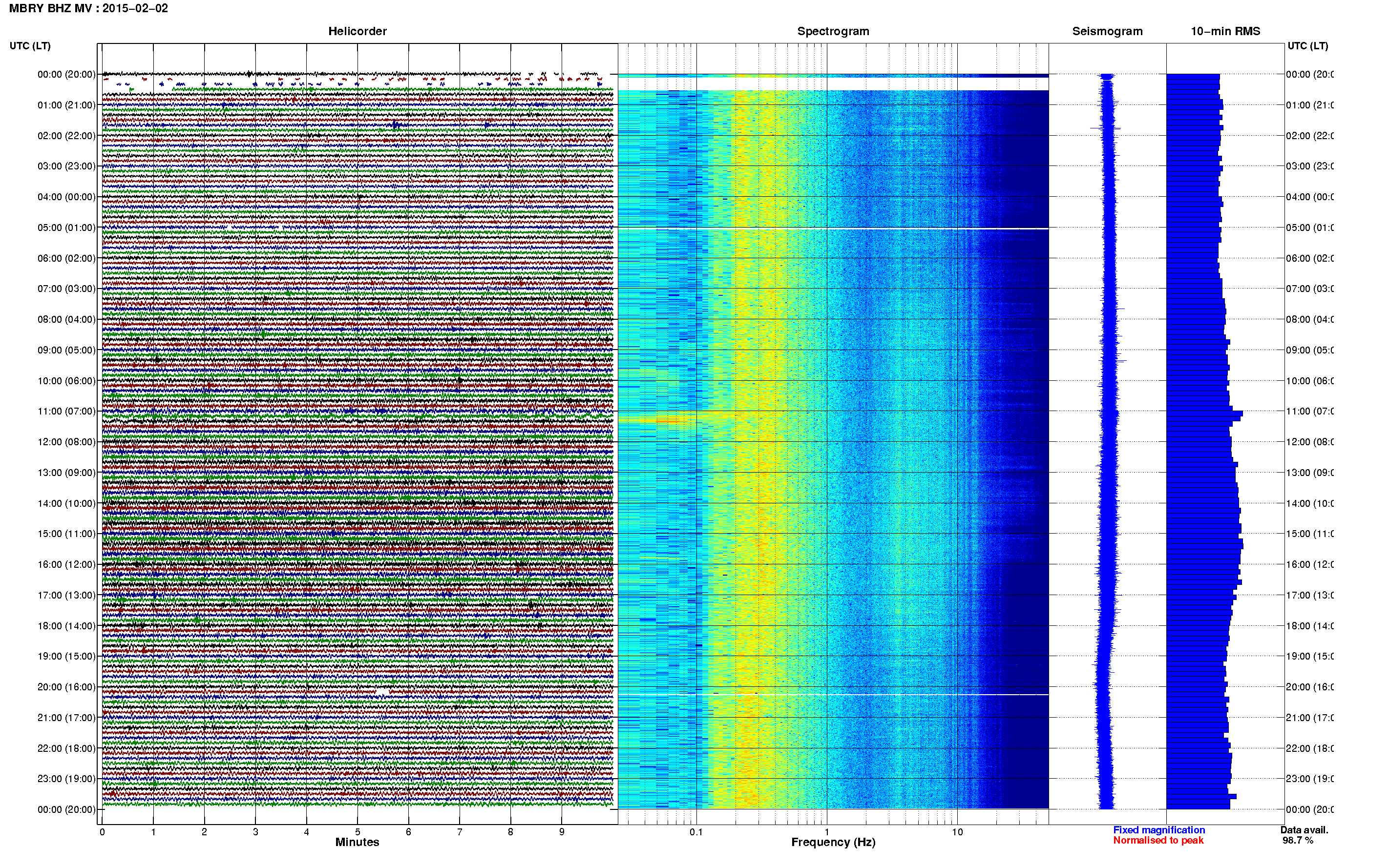
Task: Click the '19:00 (15:00)' left time label
Action: [x=66, y=656]
